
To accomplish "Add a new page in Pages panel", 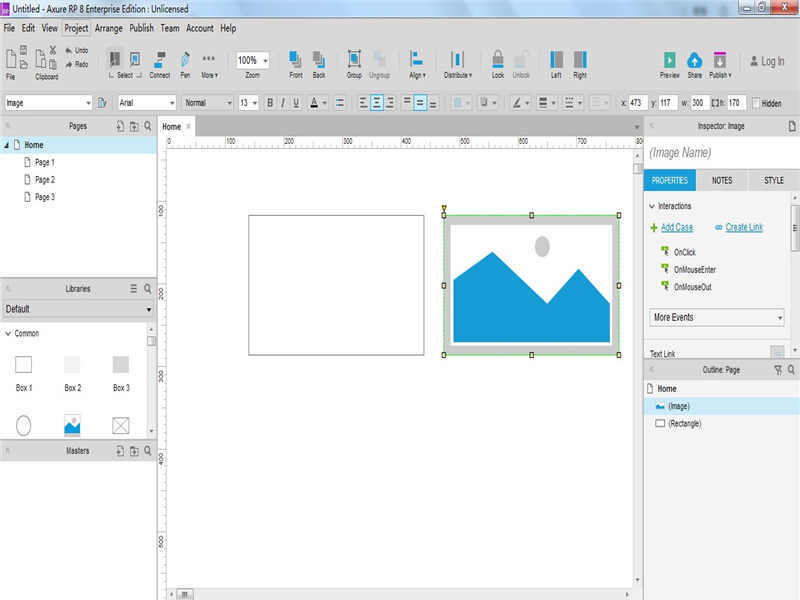I will coord(120,126).
